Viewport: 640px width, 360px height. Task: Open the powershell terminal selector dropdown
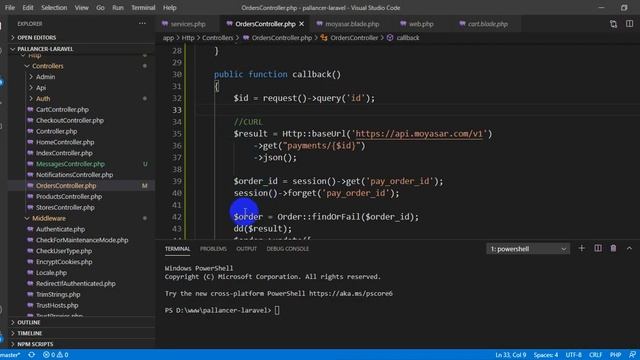point(528,249)
